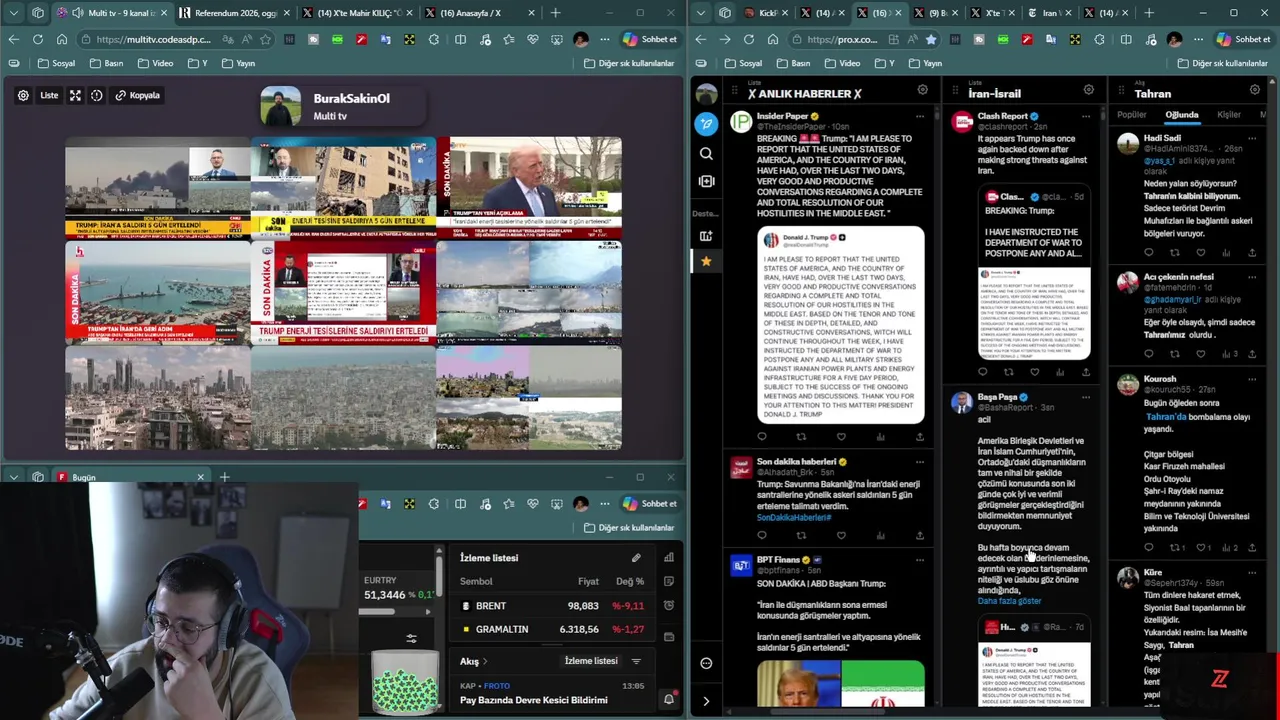Go back in right browser window
The image size is (1280, 720).
701,39
